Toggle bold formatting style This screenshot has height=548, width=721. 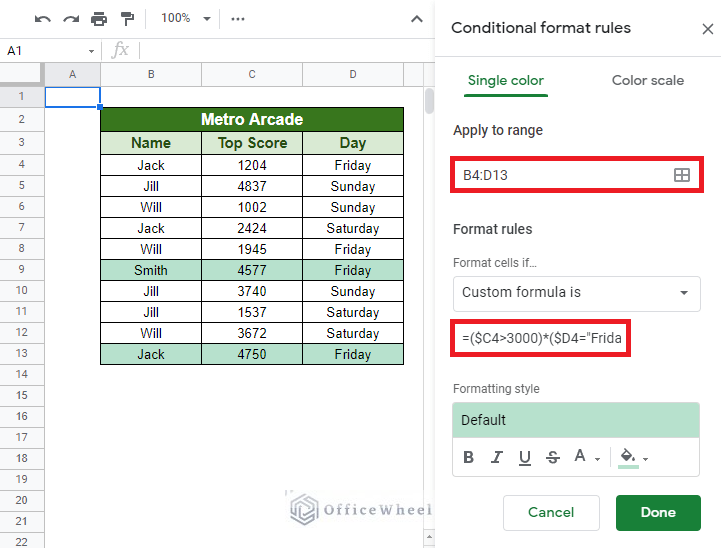(469, 457)
